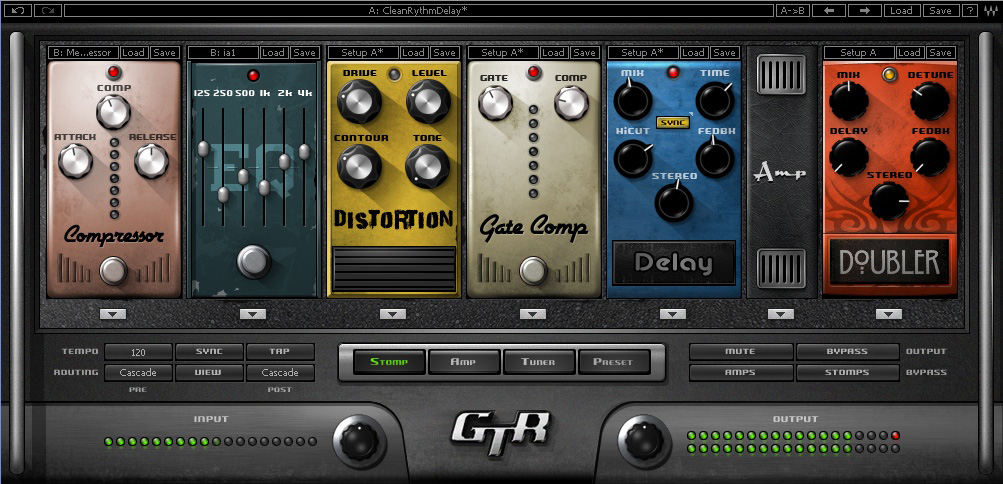Click the Waves logo icon
Screen dimensions: 1003x484
991,10
